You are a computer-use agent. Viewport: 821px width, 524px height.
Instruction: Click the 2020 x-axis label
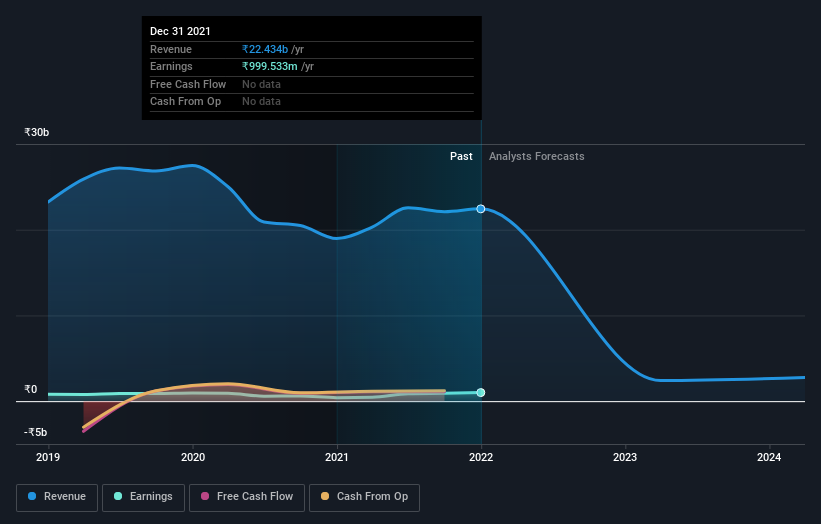pyautogui.click(x=193, y=458)
